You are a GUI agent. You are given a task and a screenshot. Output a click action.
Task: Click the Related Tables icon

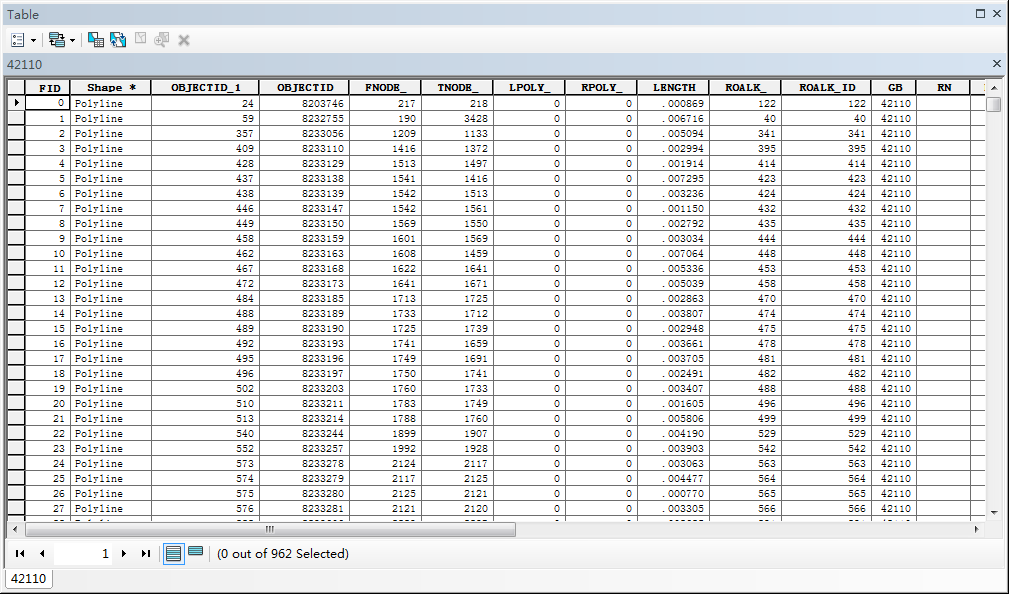tap(56, 40)
